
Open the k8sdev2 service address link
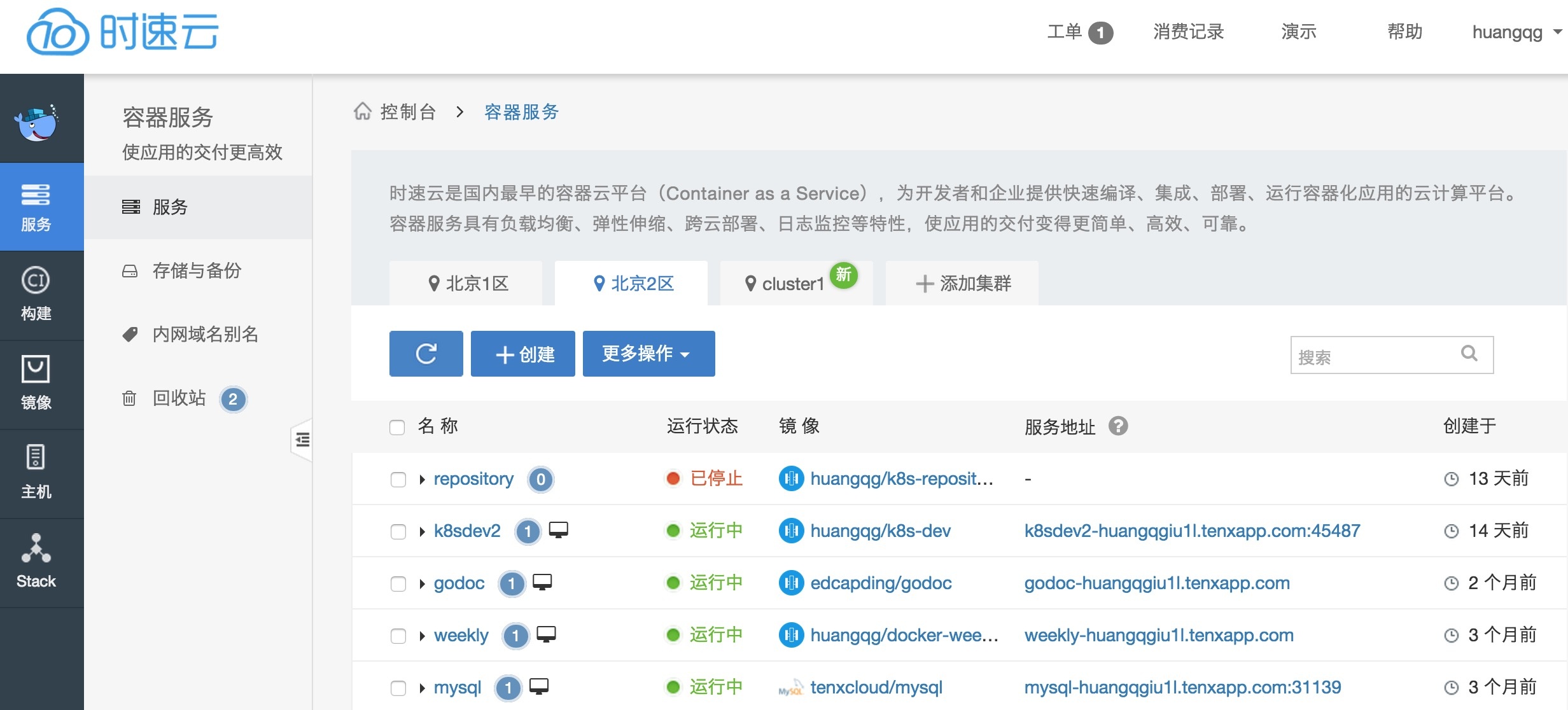1192,531
